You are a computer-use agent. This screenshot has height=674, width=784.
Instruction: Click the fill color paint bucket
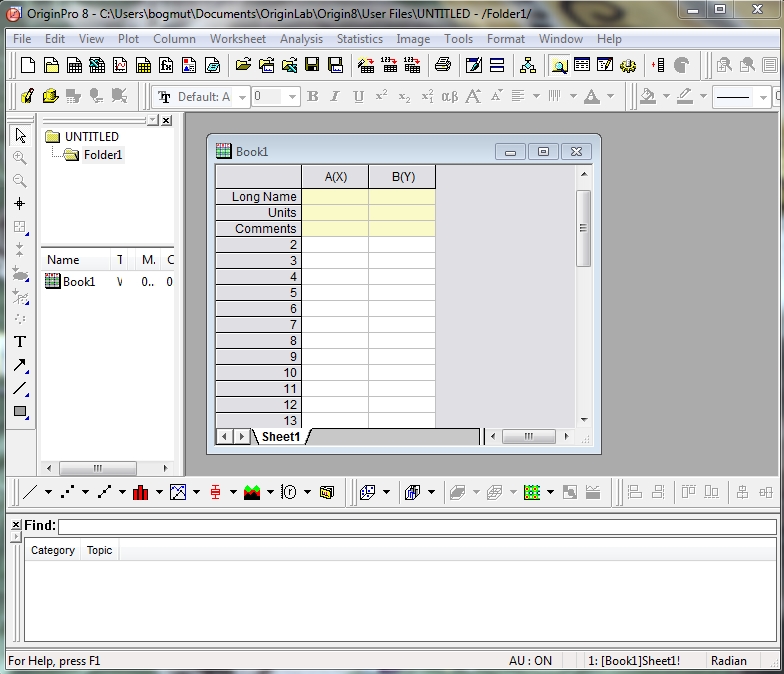click(648, 96)
